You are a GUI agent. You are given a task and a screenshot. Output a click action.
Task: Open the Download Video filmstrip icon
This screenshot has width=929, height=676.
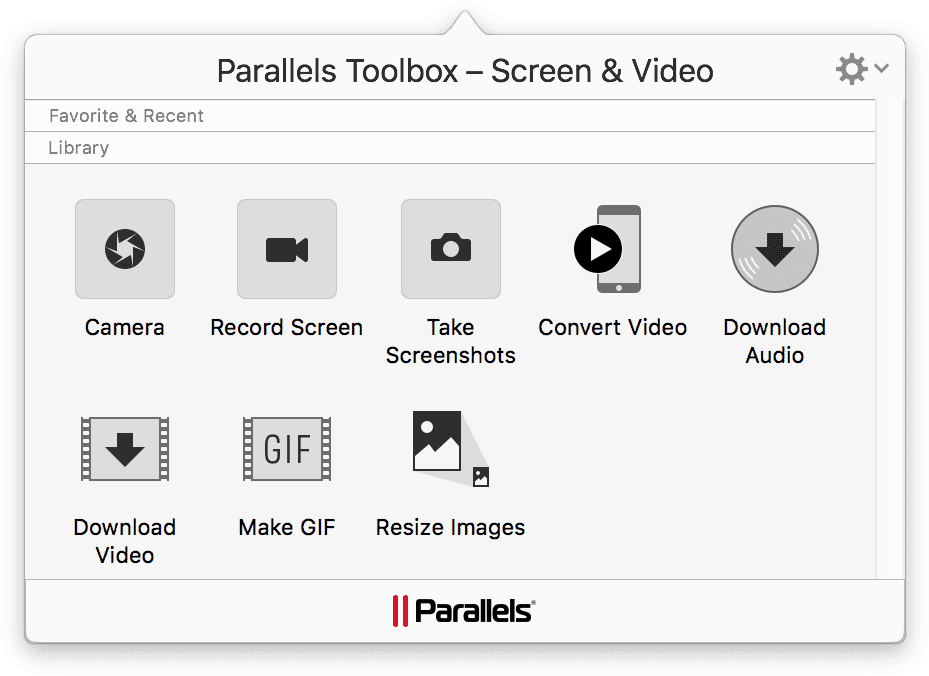coord(125,448)
